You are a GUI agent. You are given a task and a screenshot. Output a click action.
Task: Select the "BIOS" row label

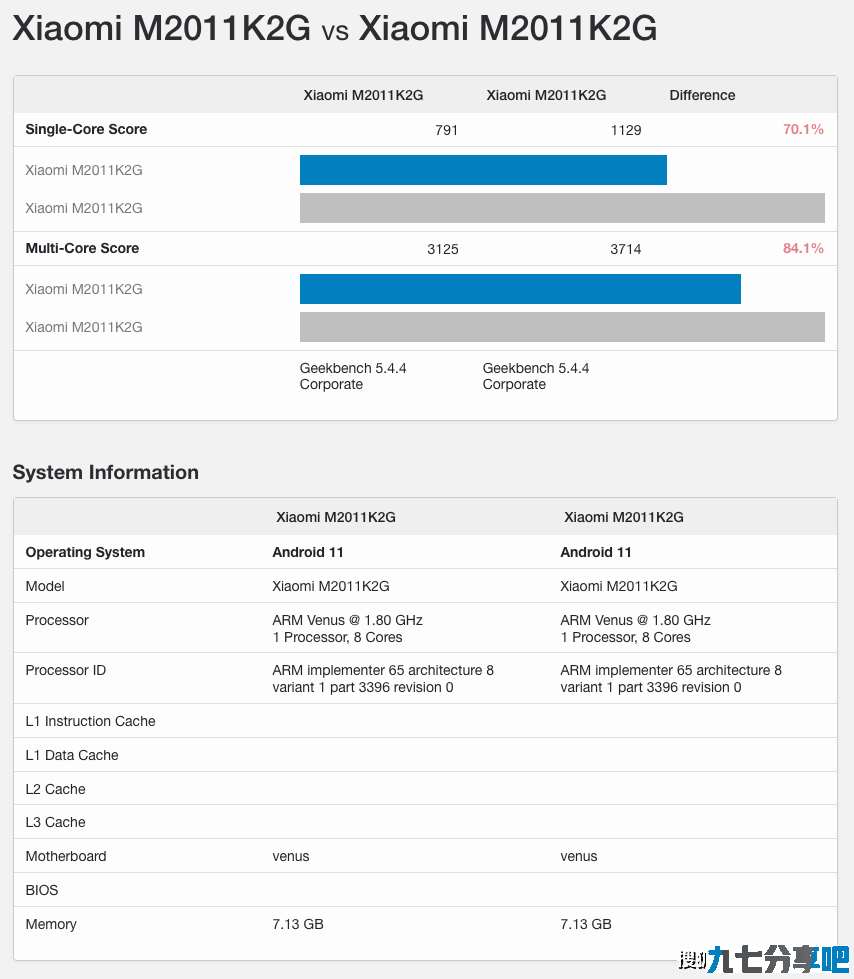(42, 890)
